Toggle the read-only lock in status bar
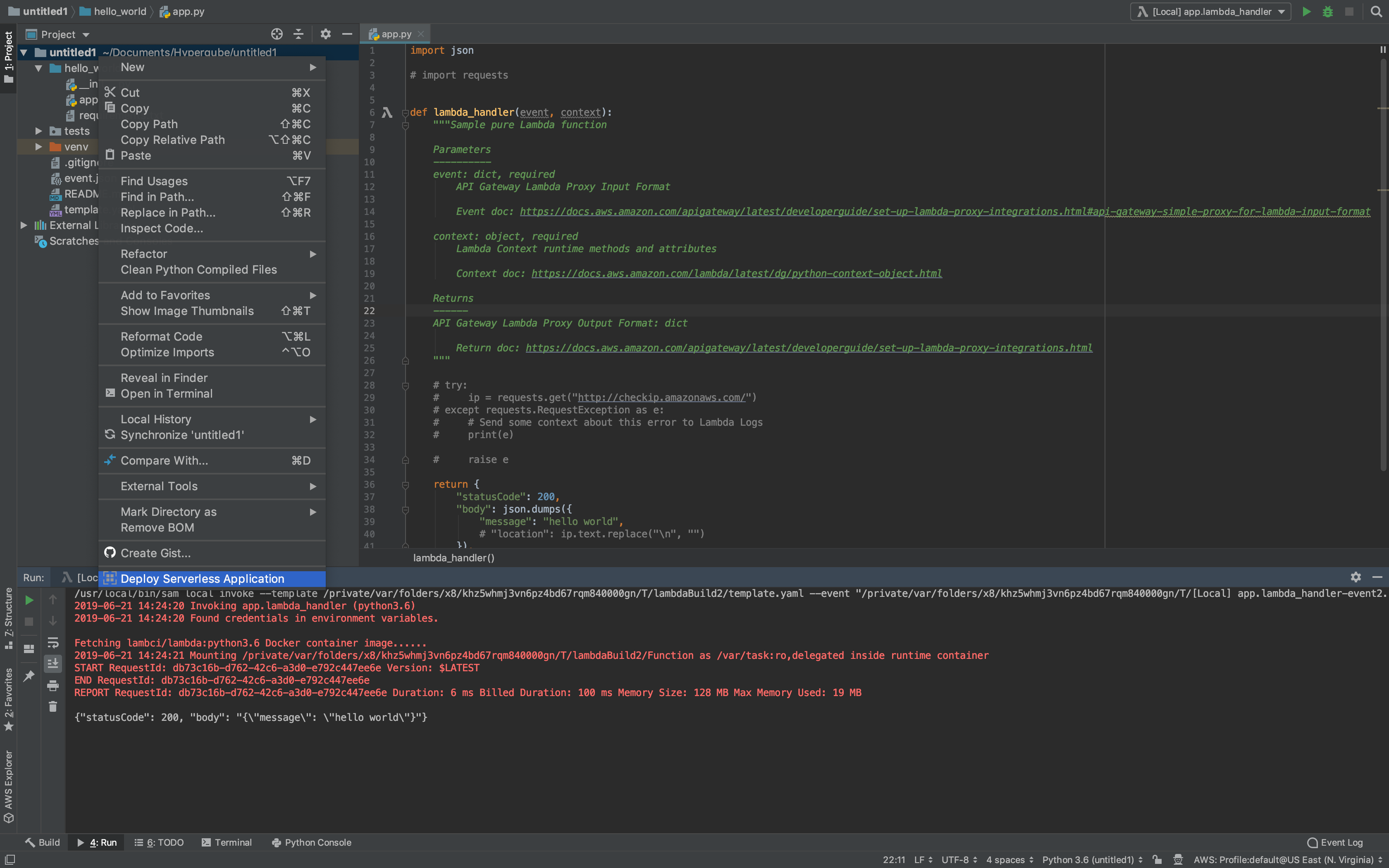Screen dimensions: 1389x868 [x=1157, y=859]
